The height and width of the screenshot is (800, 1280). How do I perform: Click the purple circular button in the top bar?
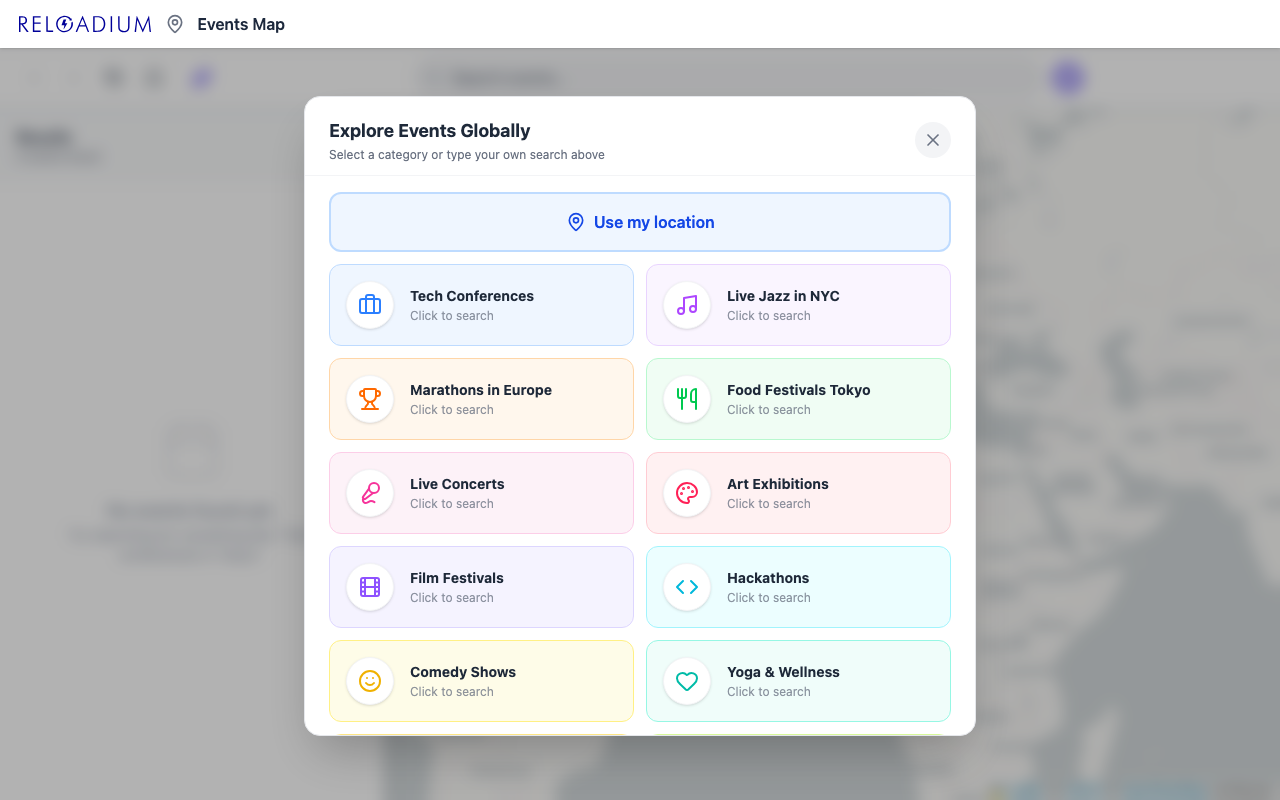pyautogui.click(x=1067, y=76)
